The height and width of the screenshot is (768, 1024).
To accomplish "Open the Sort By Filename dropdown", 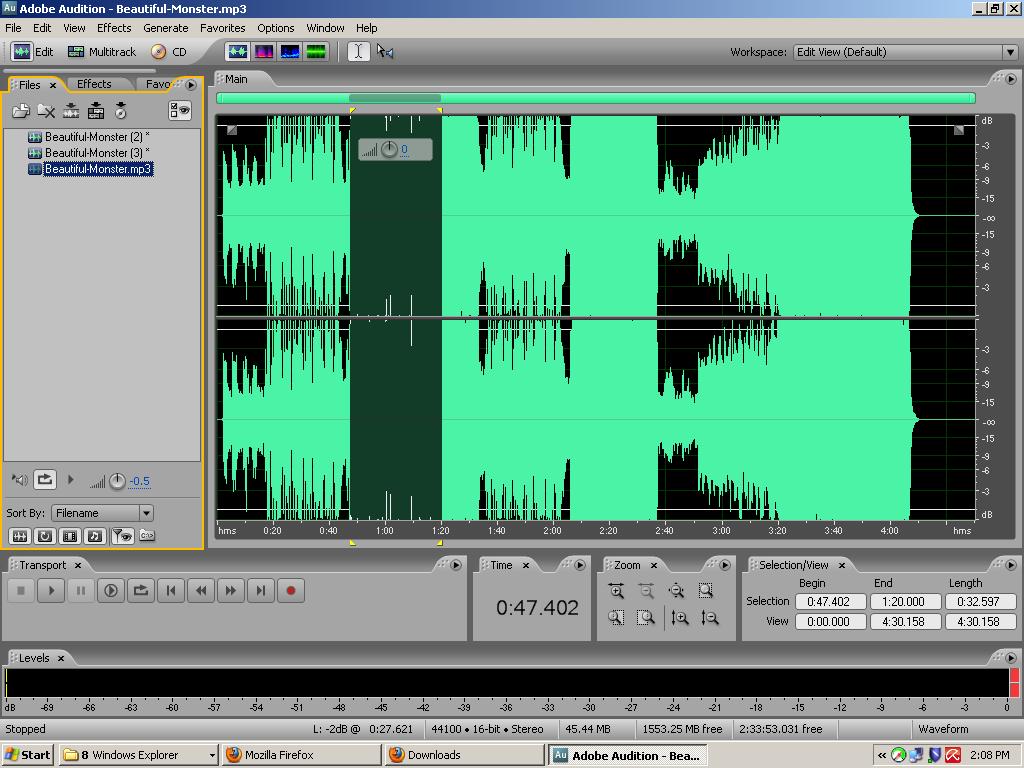I will (x=102, y=513).
